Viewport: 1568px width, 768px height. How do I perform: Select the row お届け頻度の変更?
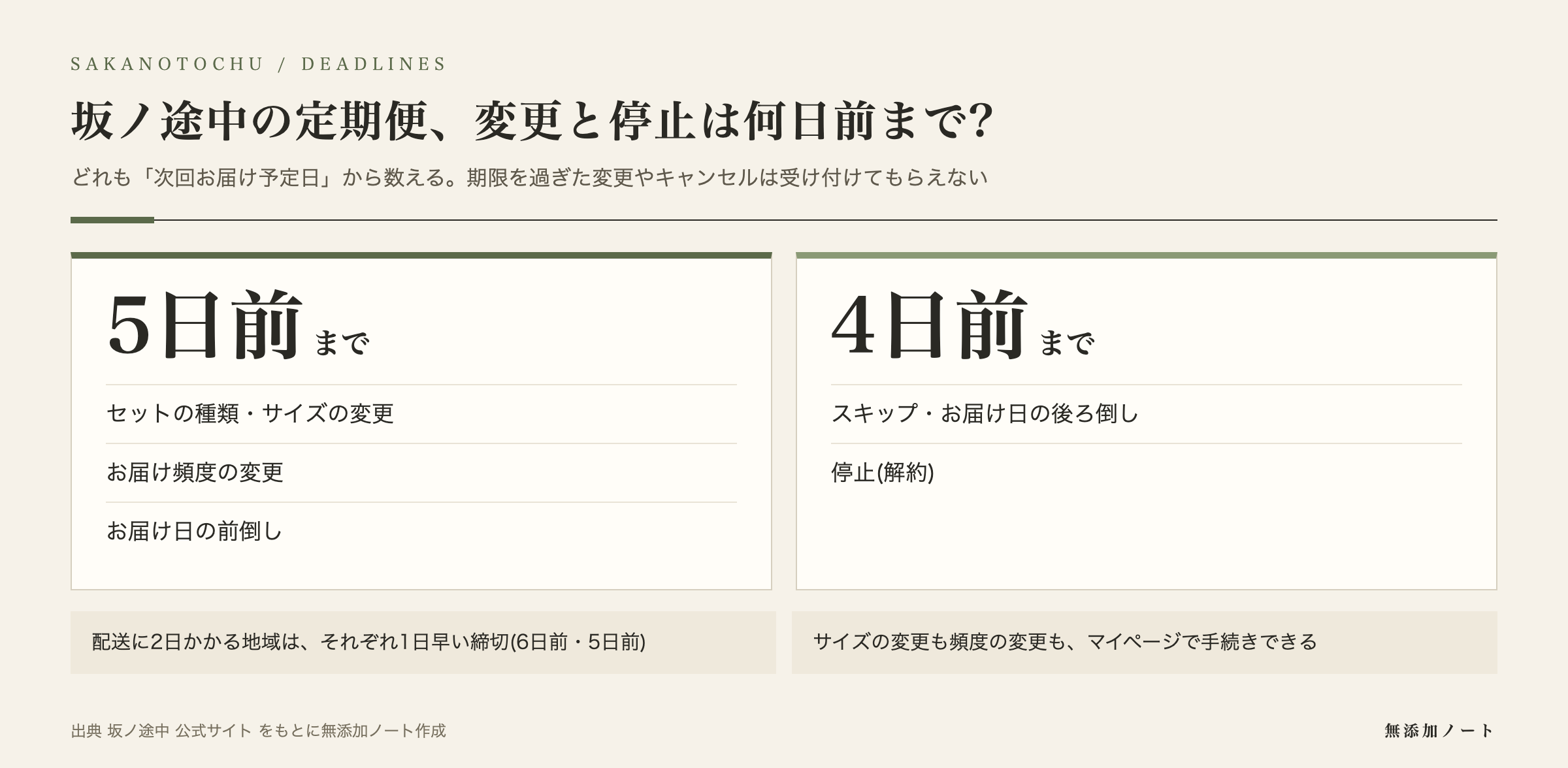(x=421, y=473)
